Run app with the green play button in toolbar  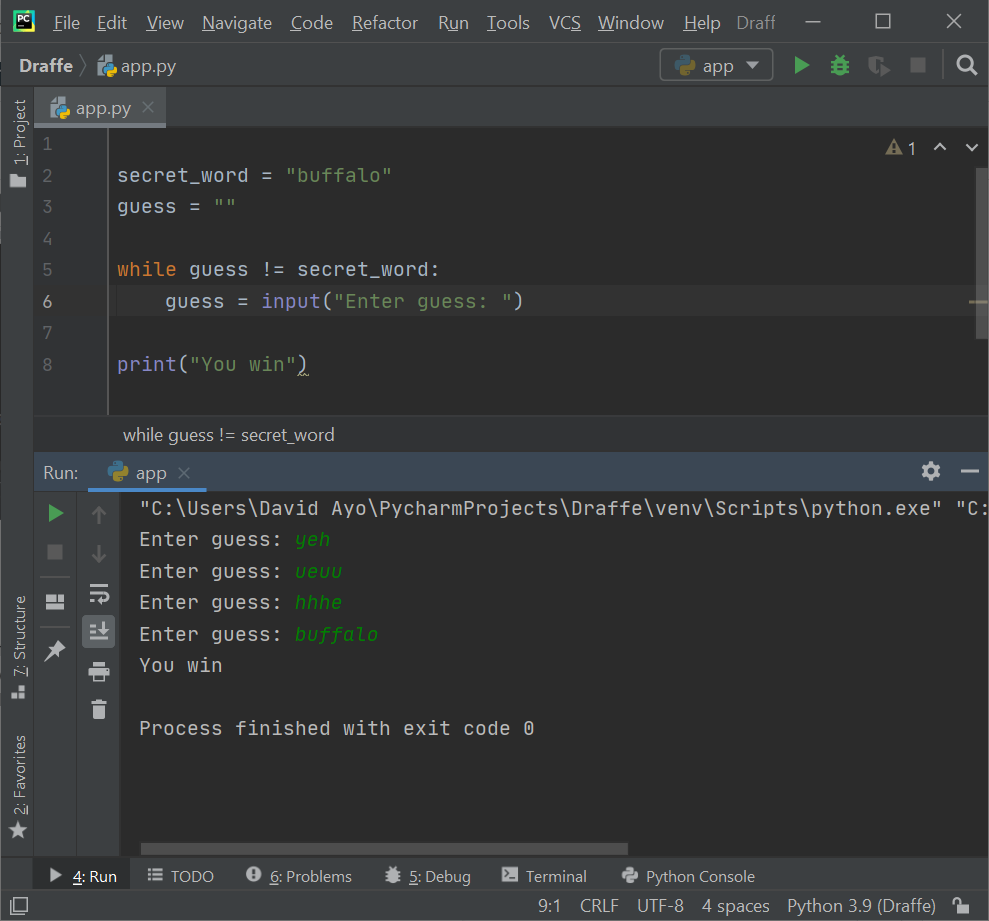[801, 66]
